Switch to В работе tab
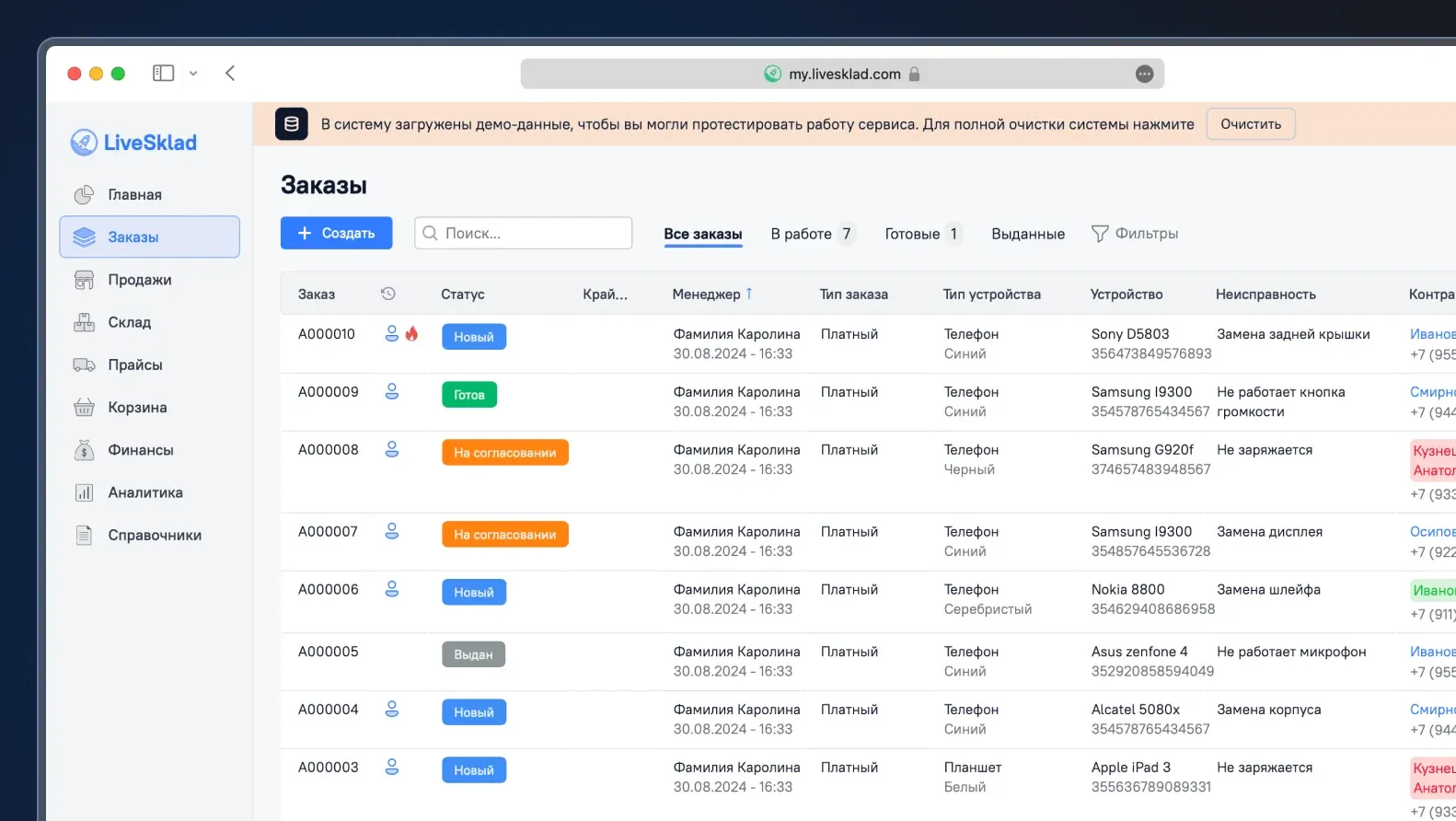The height and width of the screenshot is (821, 1456). pyautogui.click(x=813, y=234)
